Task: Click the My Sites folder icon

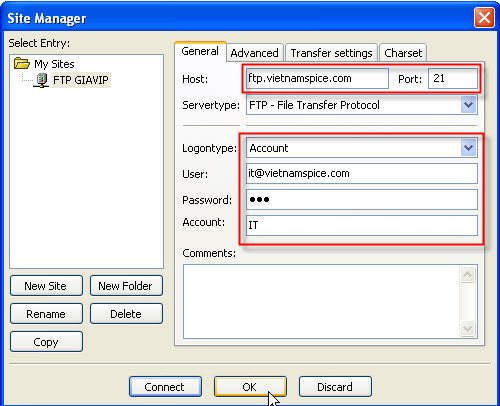Action: tap(22, 63)
